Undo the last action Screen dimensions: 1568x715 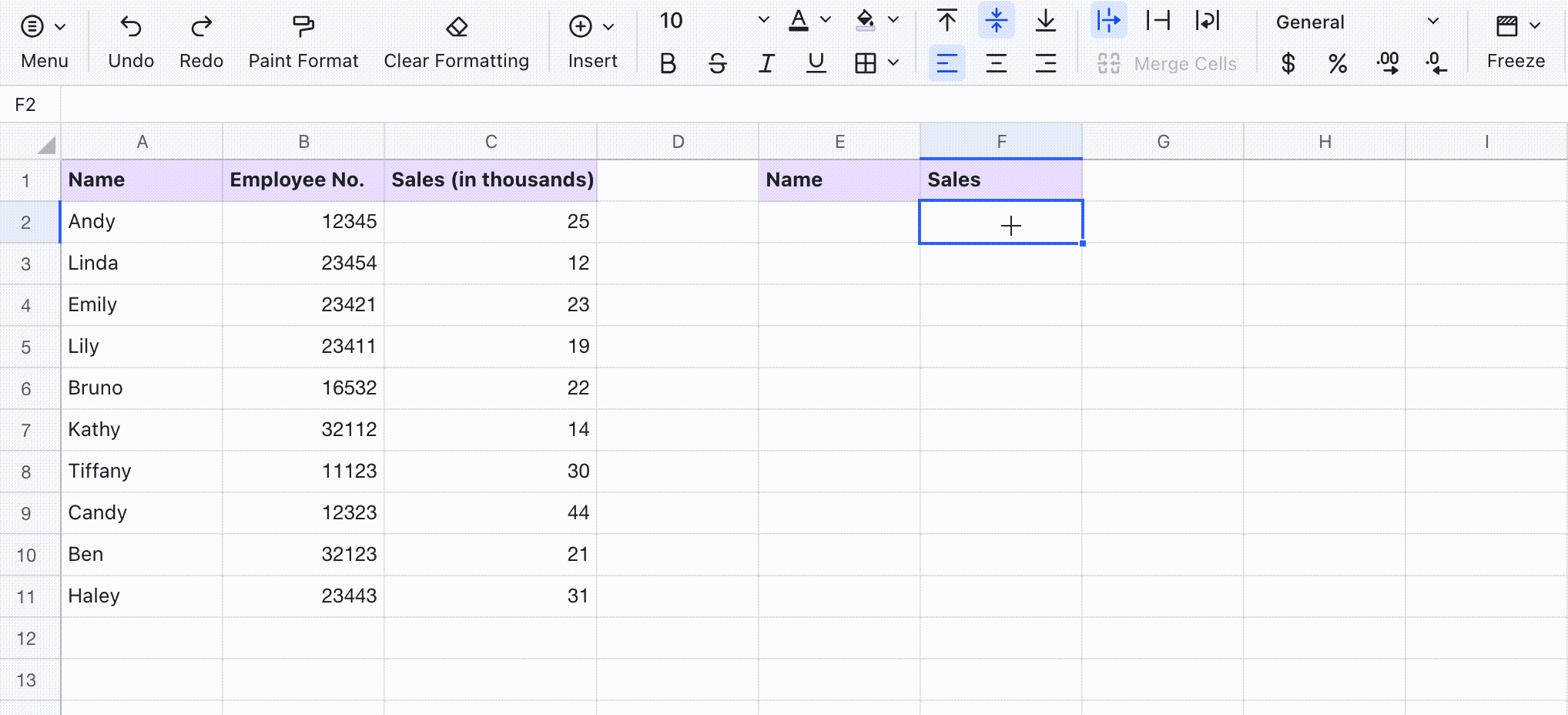click(130, 39)
